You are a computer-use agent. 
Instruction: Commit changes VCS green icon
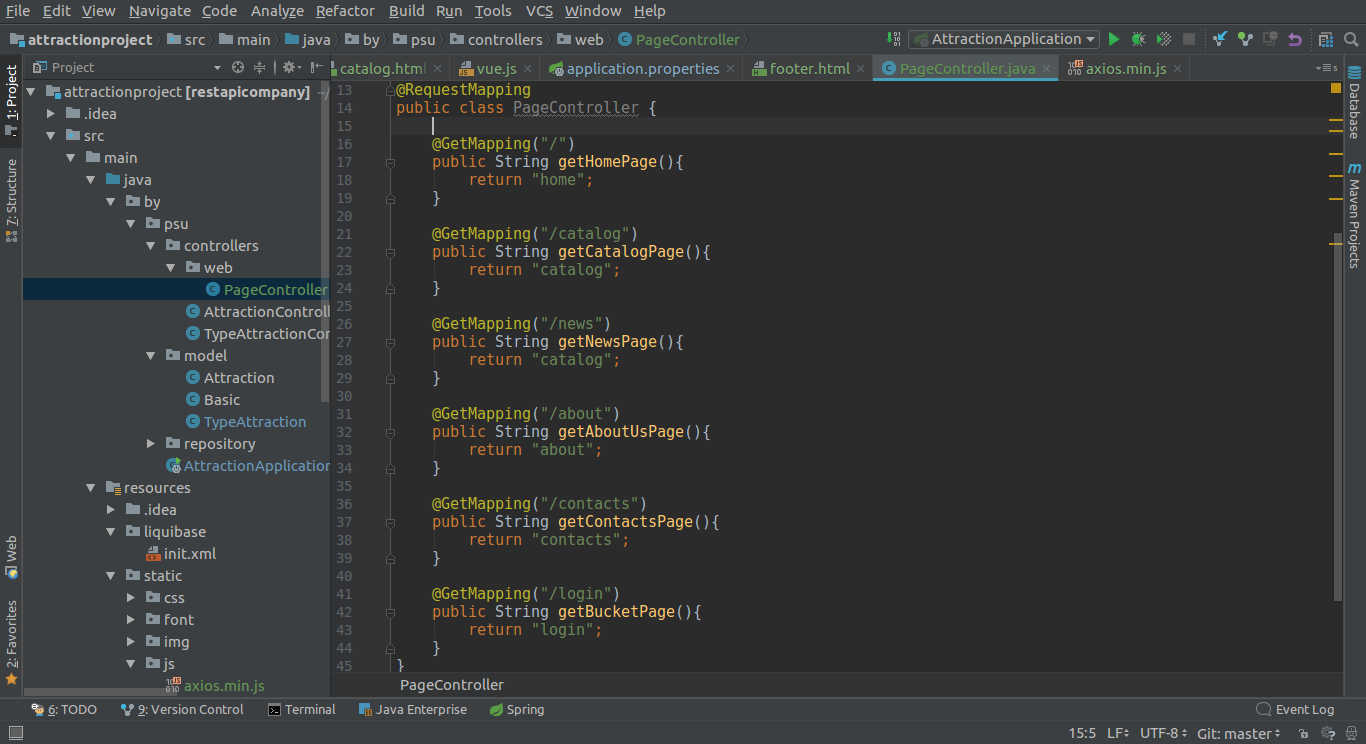[x=1245, y=40]
